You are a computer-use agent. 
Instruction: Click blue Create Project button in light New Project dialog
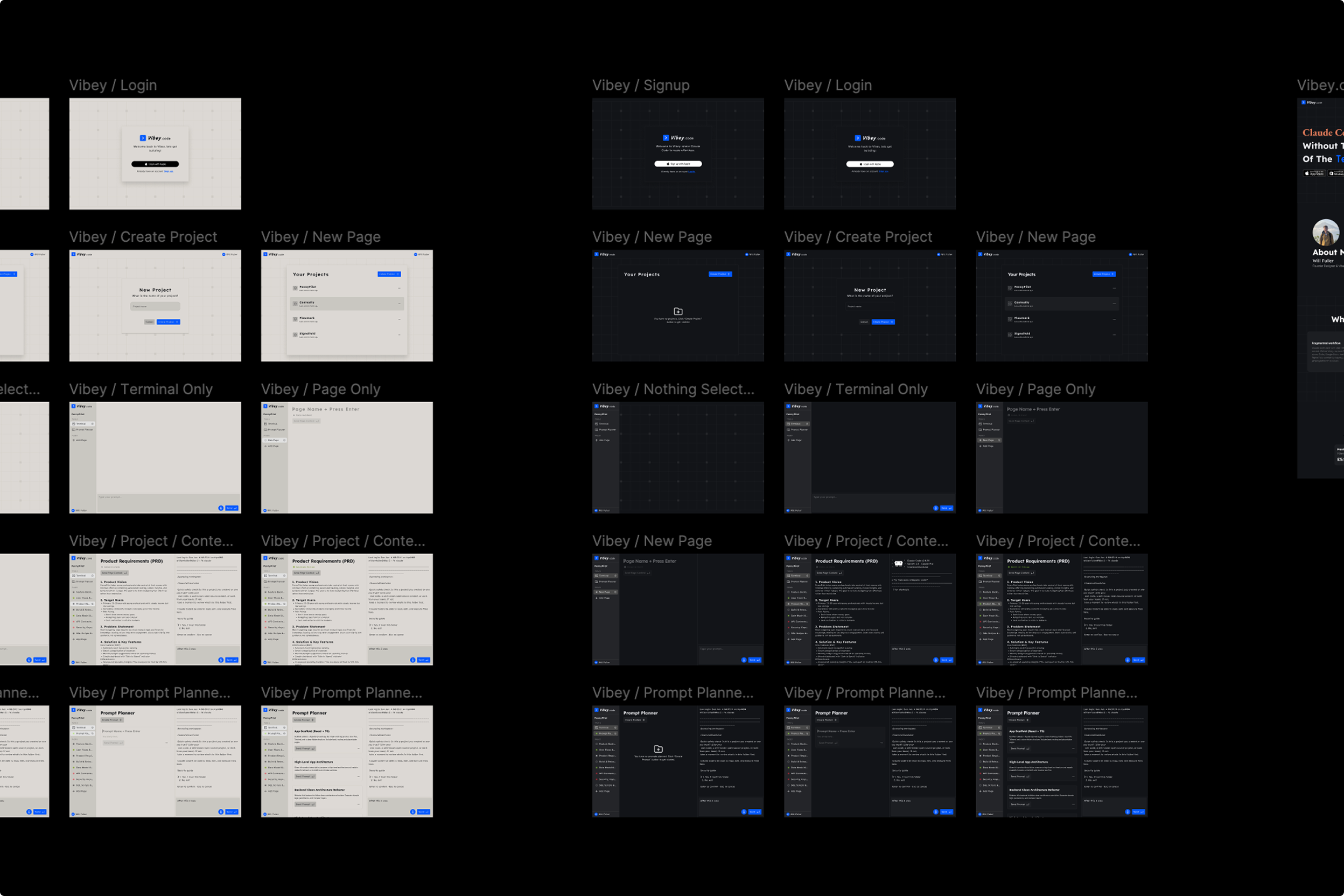point(169,321)
